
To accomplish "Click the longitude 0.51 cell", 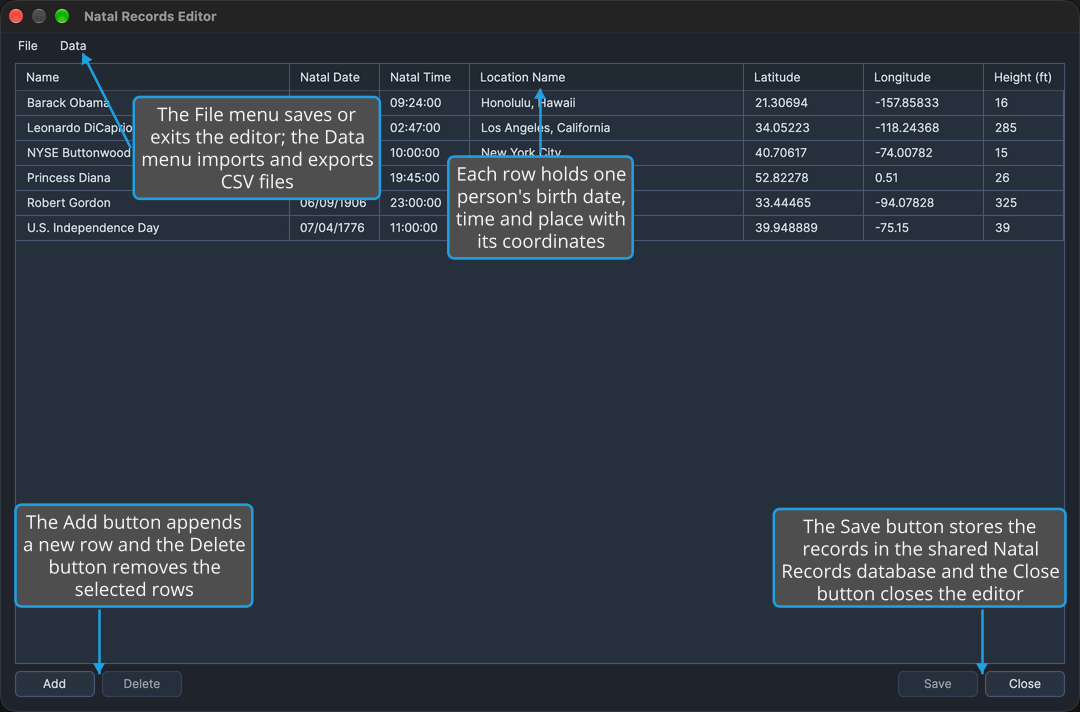I will (x=923, y=178).
